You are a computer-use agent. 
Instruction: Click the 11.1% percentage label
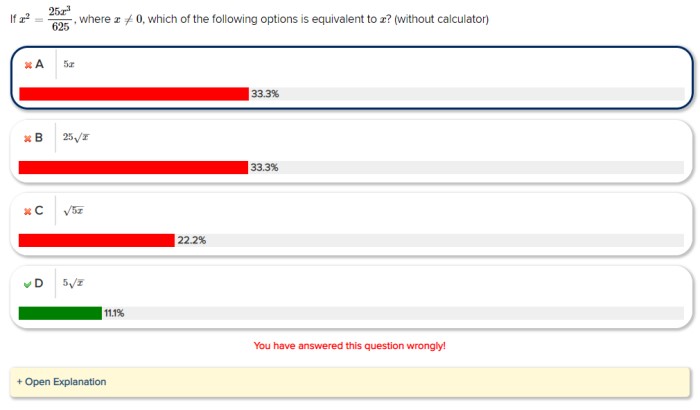(114, 313)
